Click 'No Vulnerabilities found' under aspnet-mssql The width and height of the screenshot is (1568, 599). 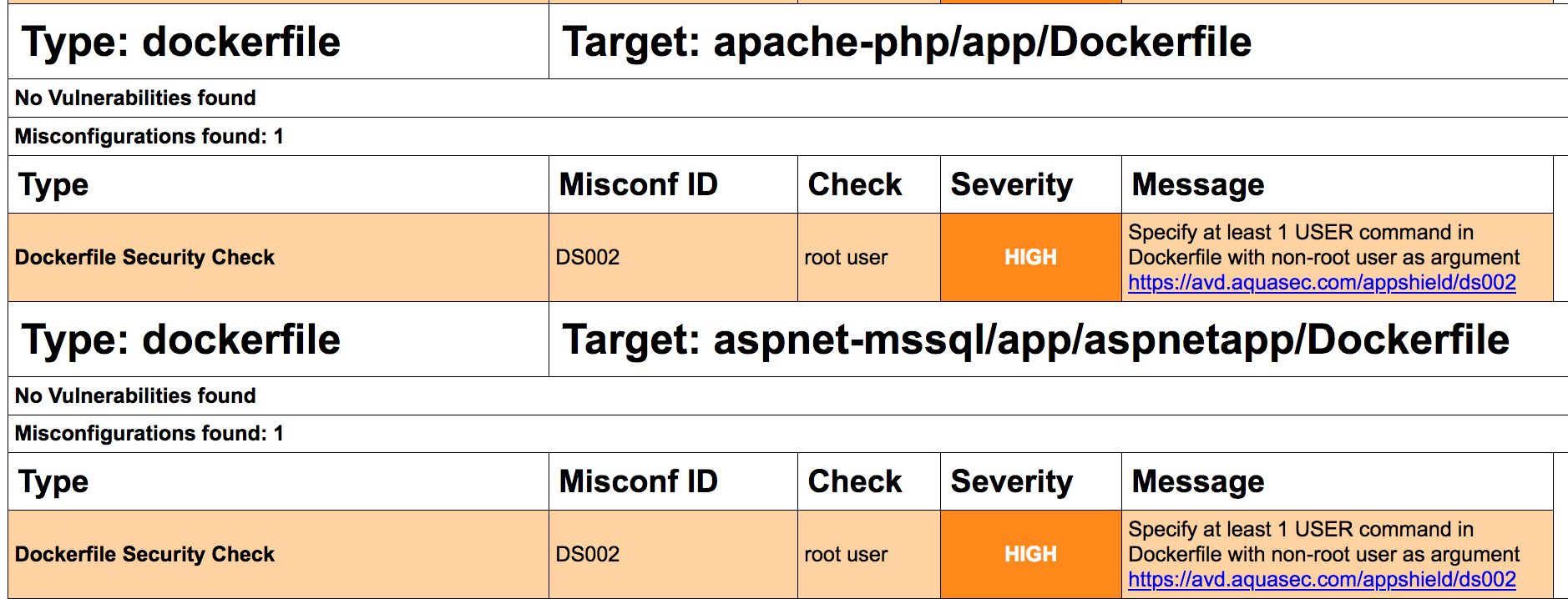(x=135, y=395)
